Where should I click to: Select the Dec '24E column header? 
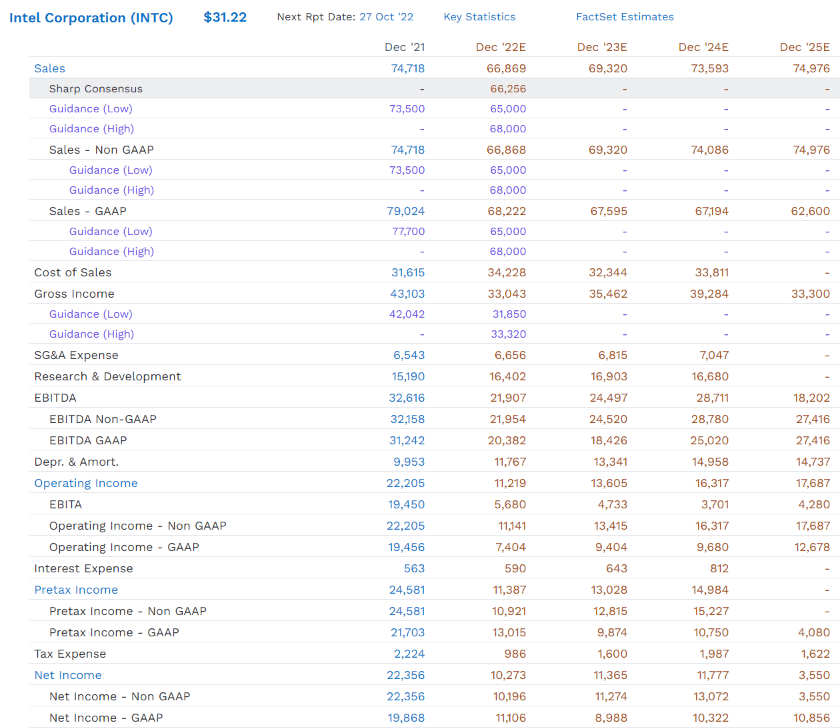703,47
